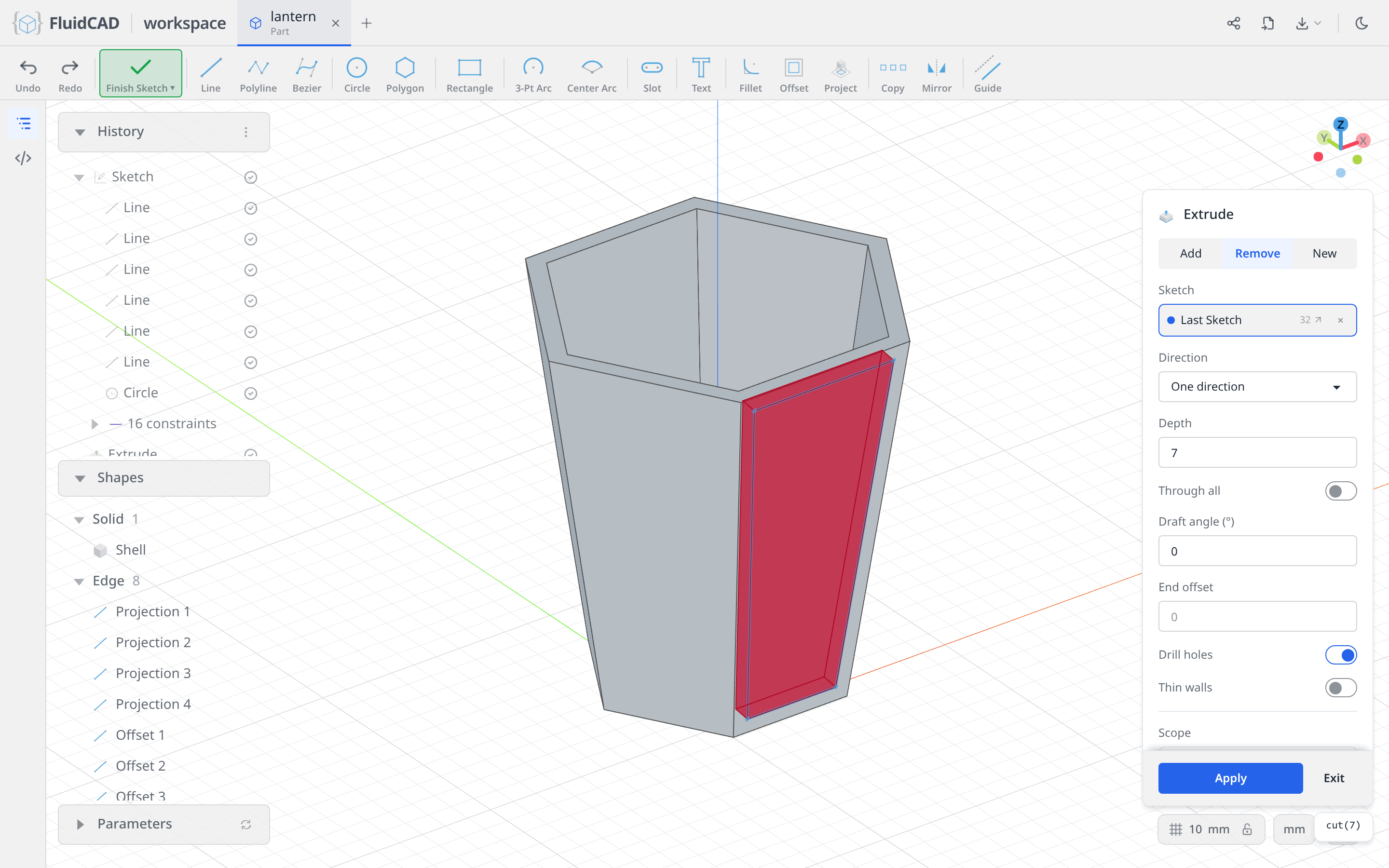Select the Center Arc tool

[x=592, y=74]
